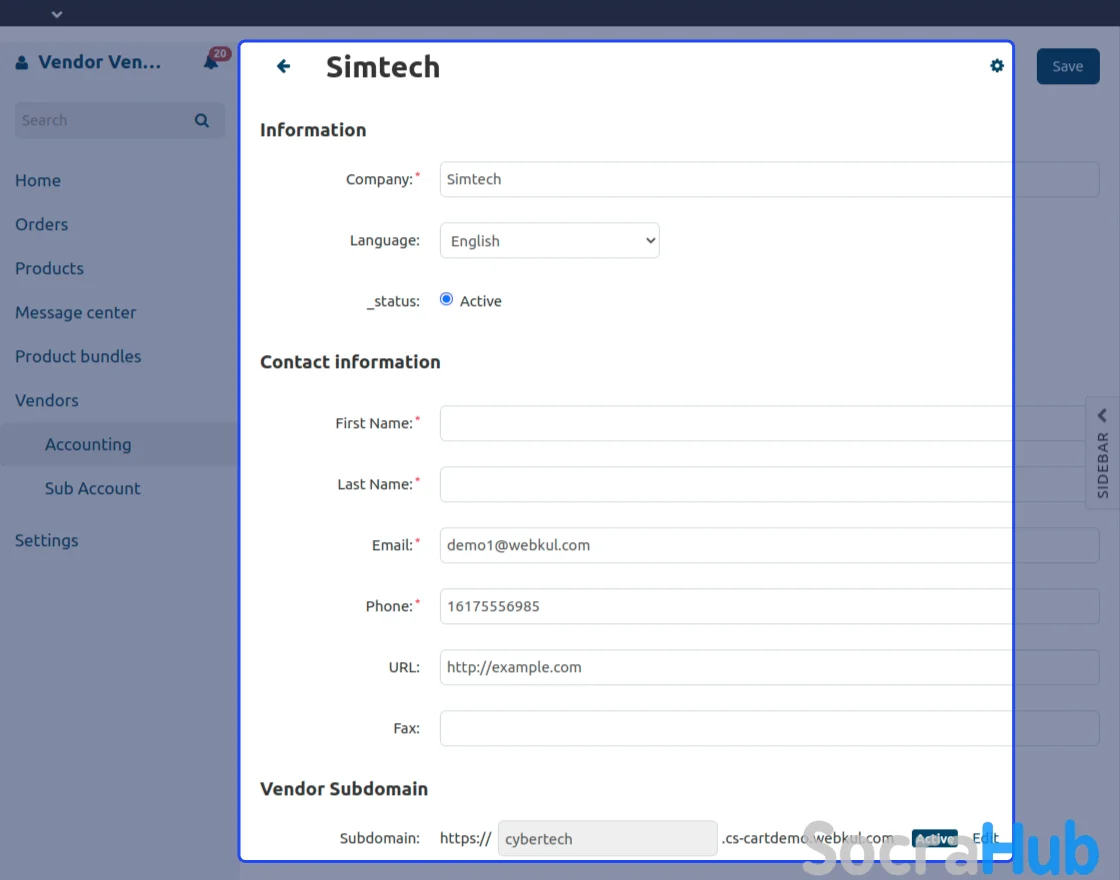Viewport: 1120px width, 880px height.
Task: Click the Active subdomain status badge
Action: [934, 839]
